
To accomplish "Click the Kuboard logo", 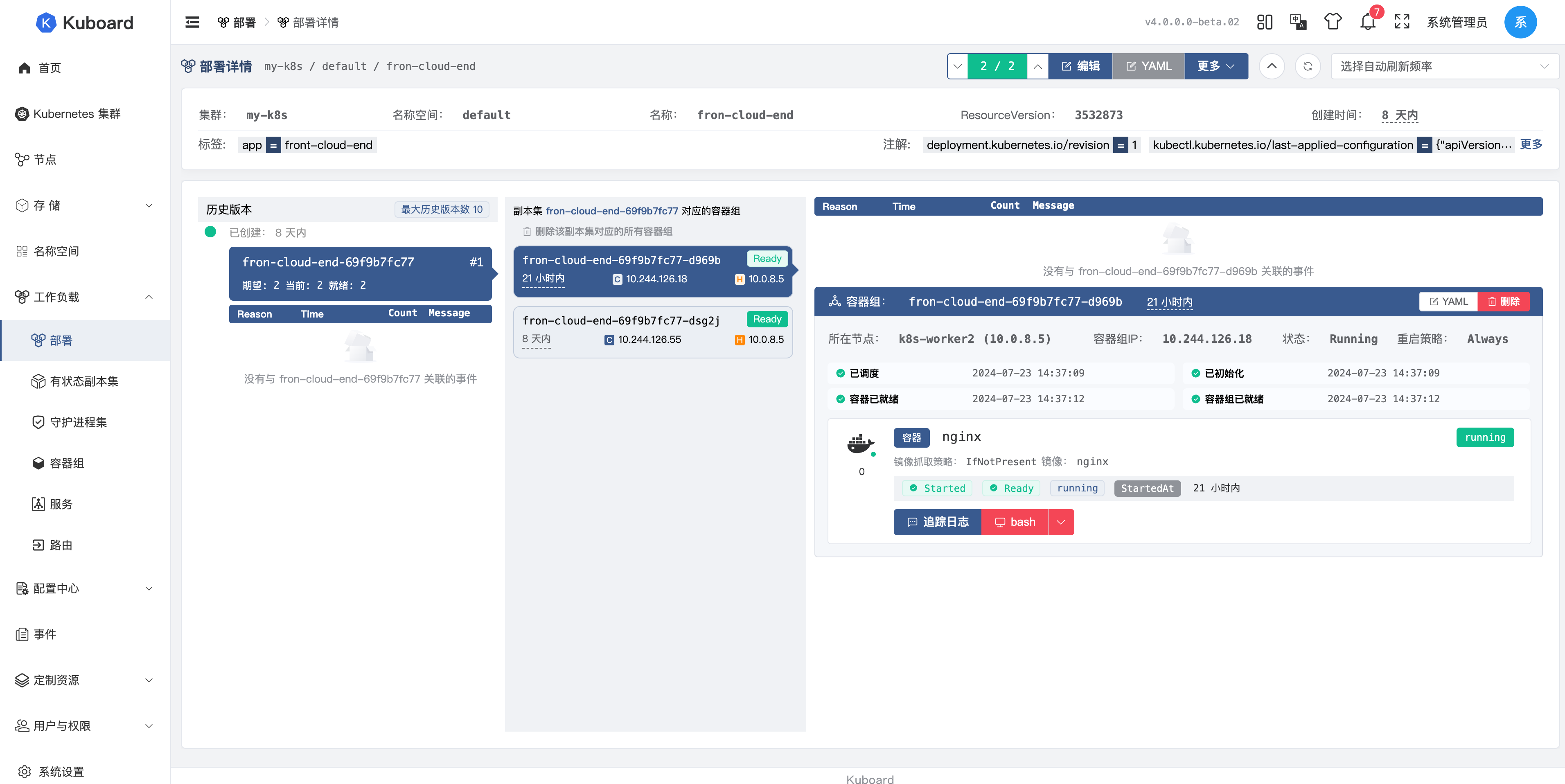I will (x=84, y=23).
